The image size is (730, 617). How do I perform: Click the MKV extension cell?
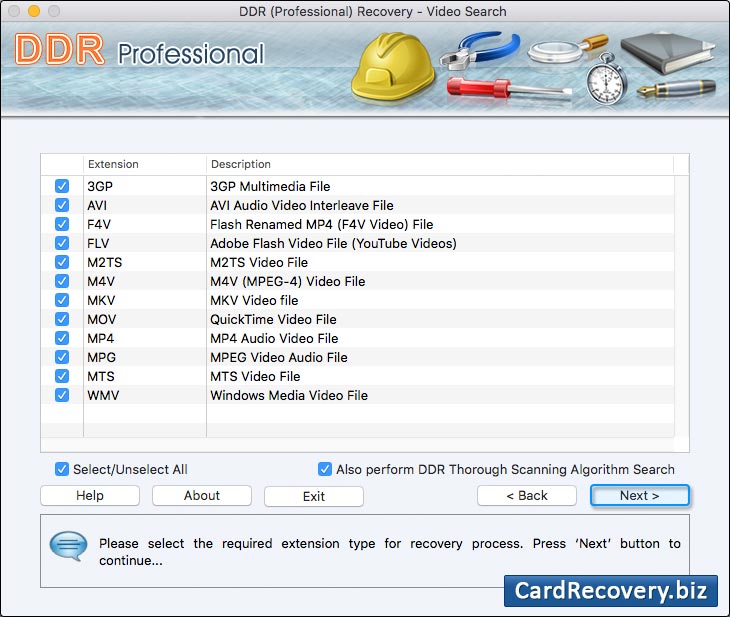pos(145,300)
